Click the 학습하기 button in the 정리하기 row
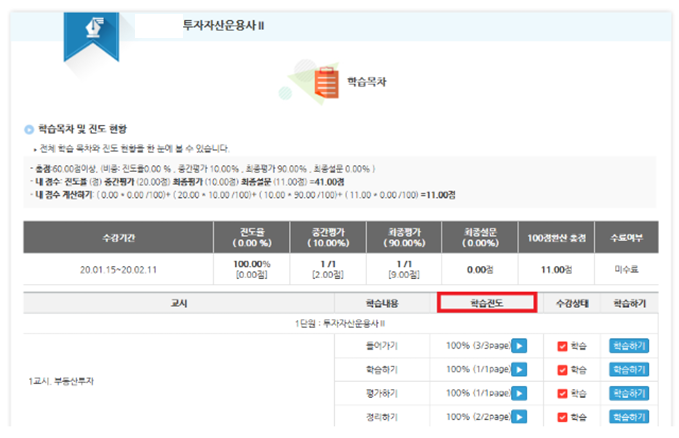679x438 pixels. 627,417
